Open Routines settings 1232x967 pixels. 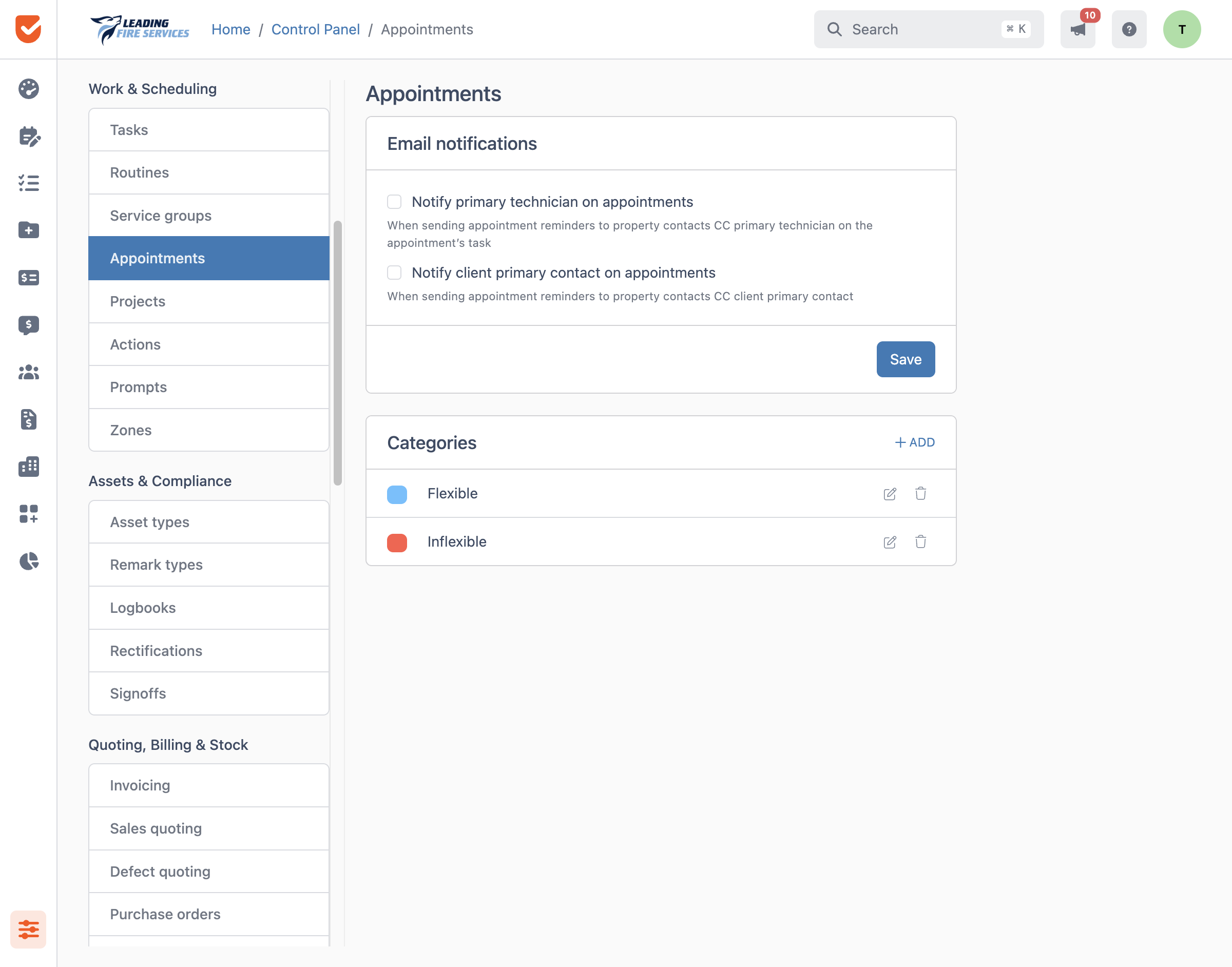coord(209,172)
